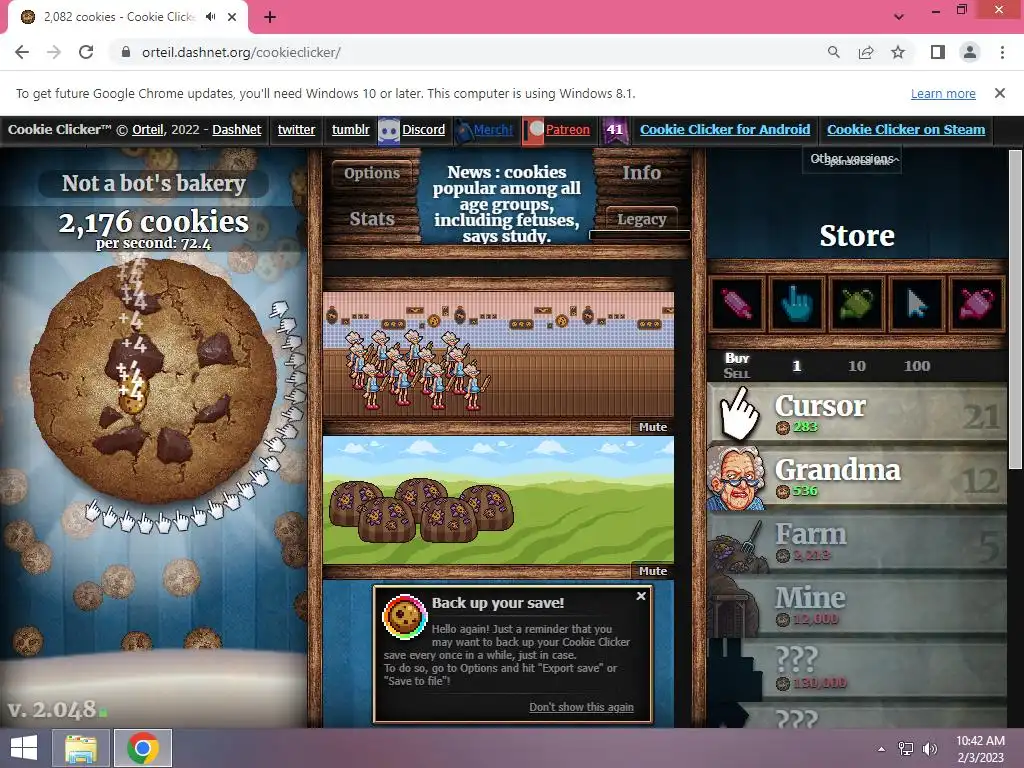Click Don't show this again link
1024x768 pixels.
click(x=581, y=707)
